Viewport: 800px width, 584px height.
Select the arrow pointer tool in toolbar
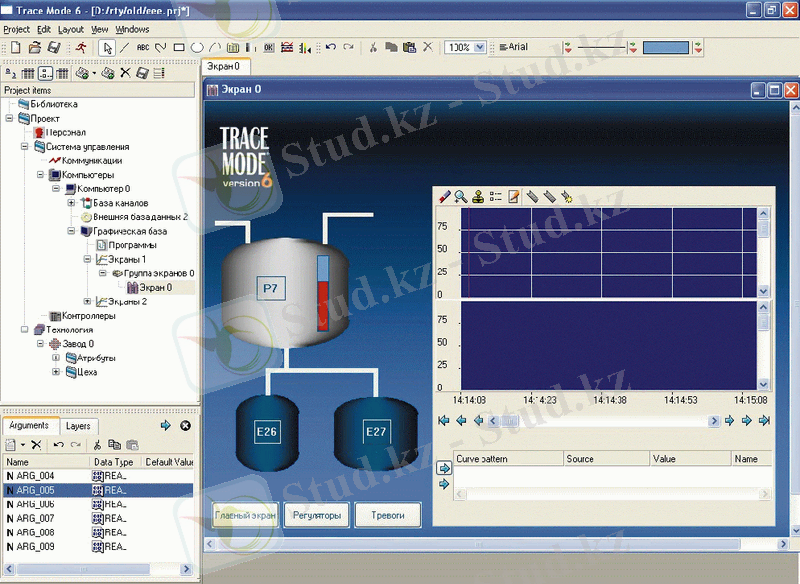(x=108, y=47)
